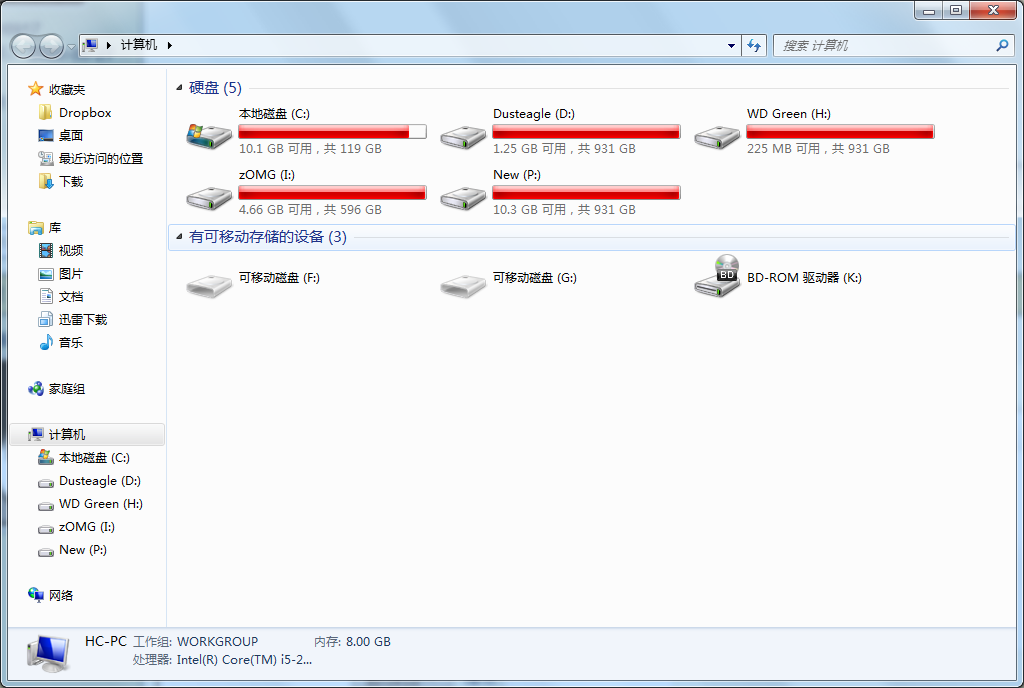
Task: Select the Dusteagle (D:) hard drive icon
Action: point(463,136)
